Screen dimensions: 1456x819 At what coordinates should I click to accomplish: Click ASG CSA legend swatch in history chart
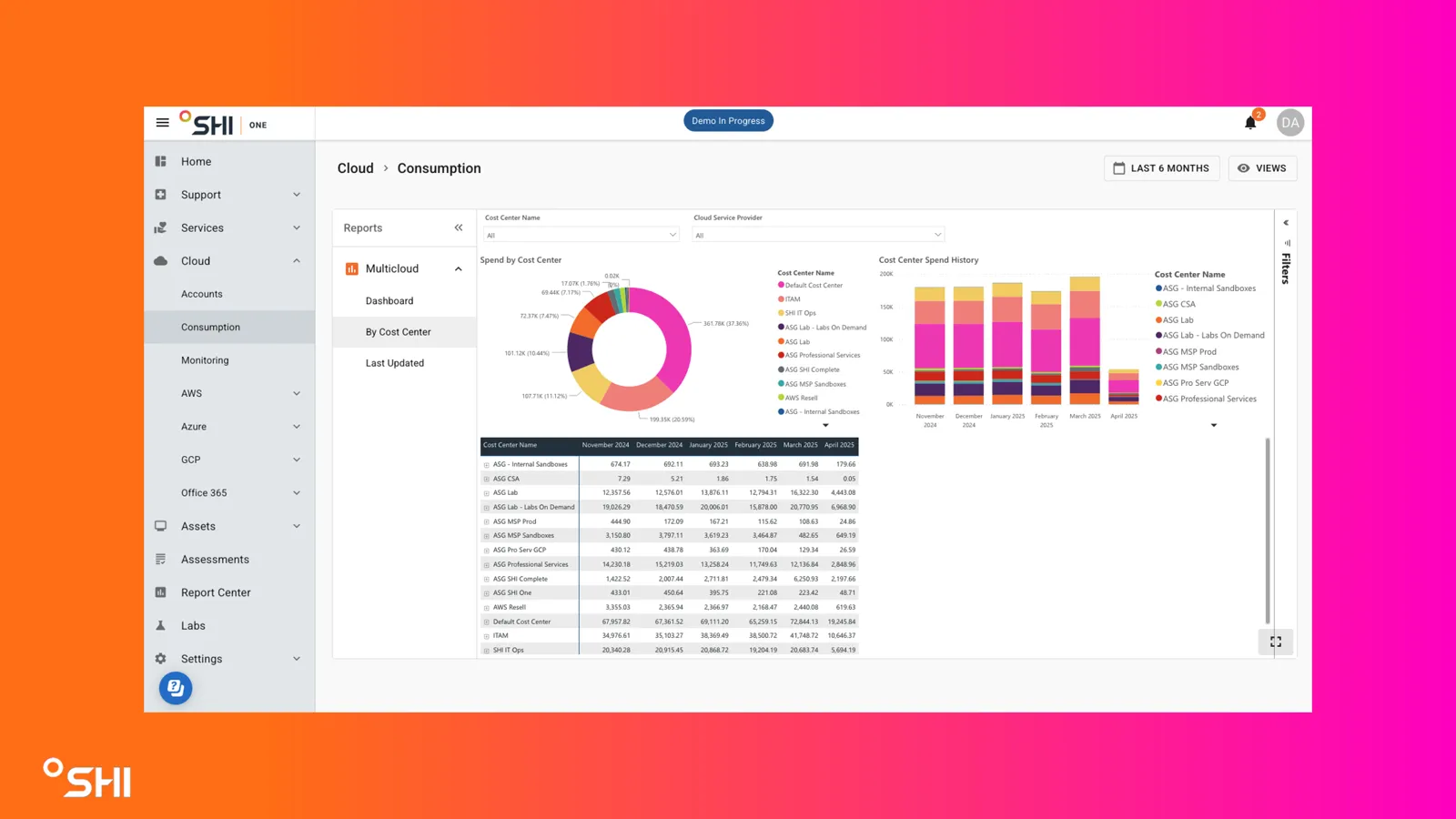pyautogui.click(x=1158, y=304)
